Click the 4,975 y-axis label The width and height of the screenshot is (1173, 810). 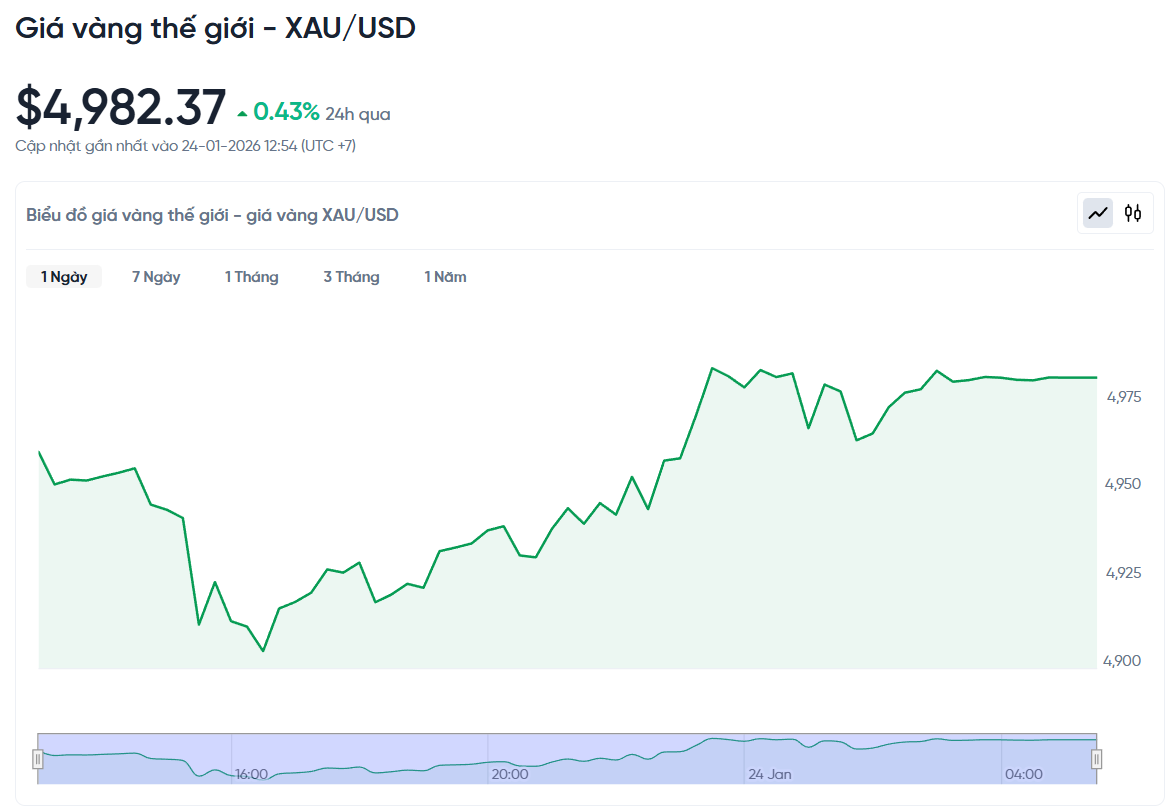click(1124, 397)
